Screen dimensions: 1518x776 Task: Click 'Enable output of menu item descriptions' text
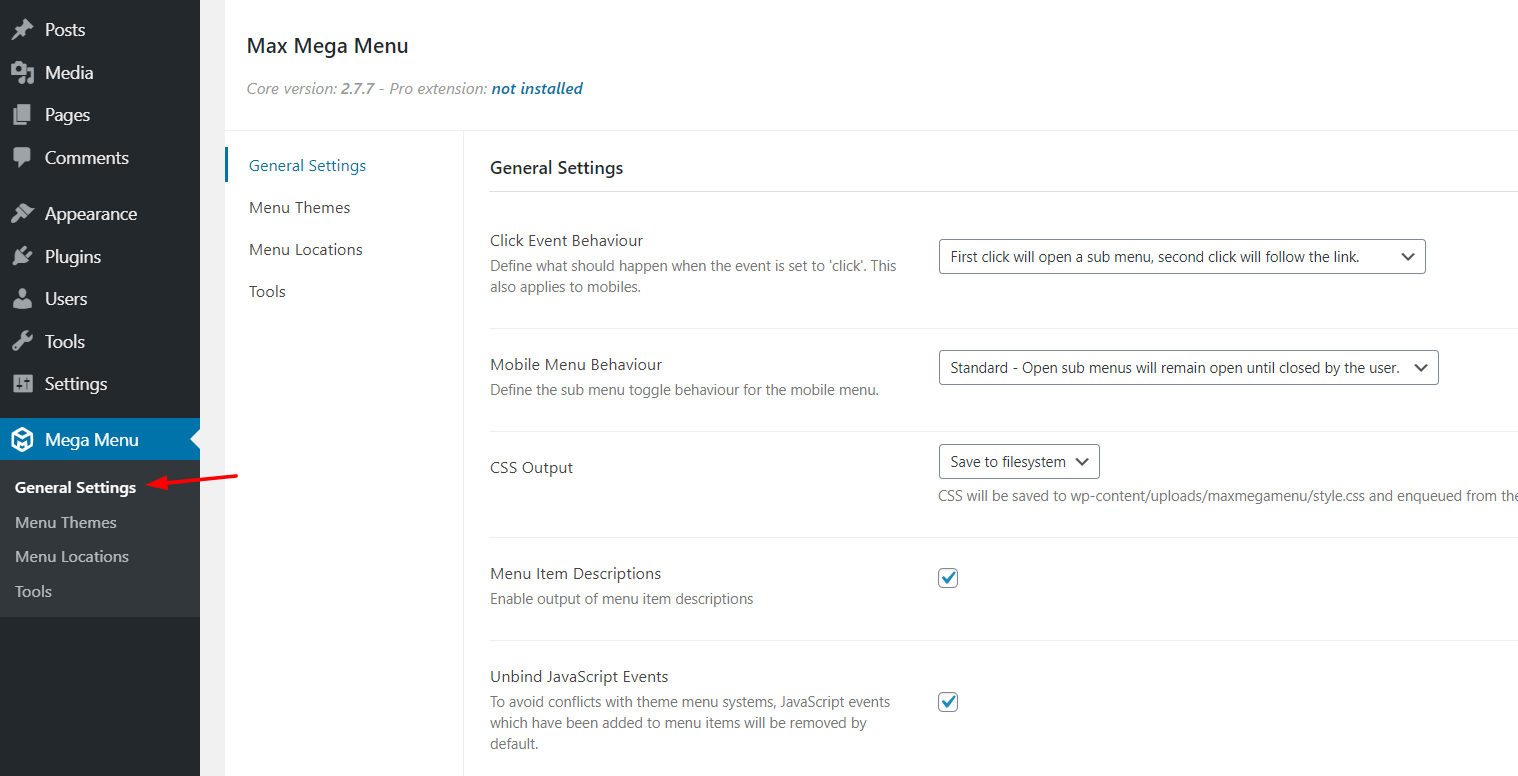coord(622,599)
